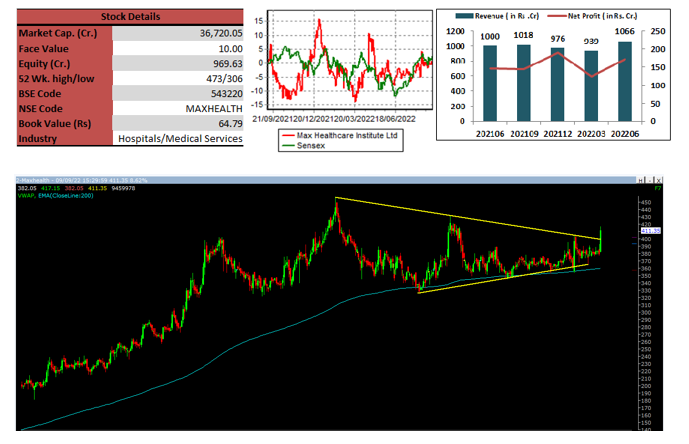Select the Equity (Cr.) label
This screenshot has height=444, width=689.
44,64
